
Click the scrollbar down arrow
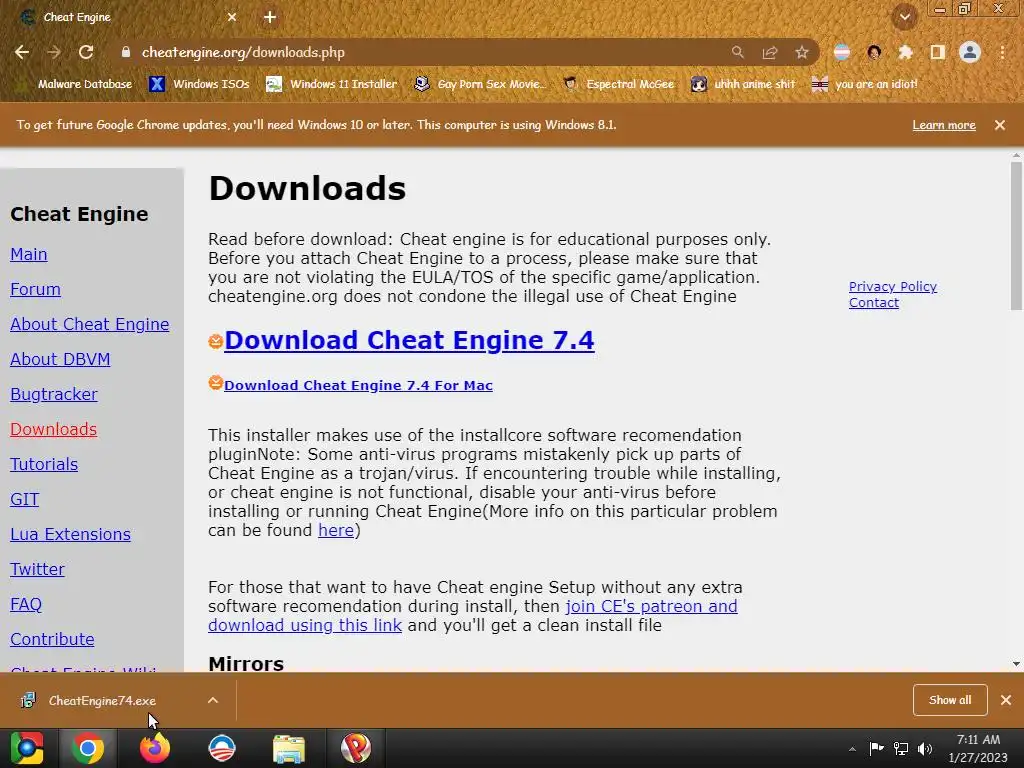click(1016, 664)
